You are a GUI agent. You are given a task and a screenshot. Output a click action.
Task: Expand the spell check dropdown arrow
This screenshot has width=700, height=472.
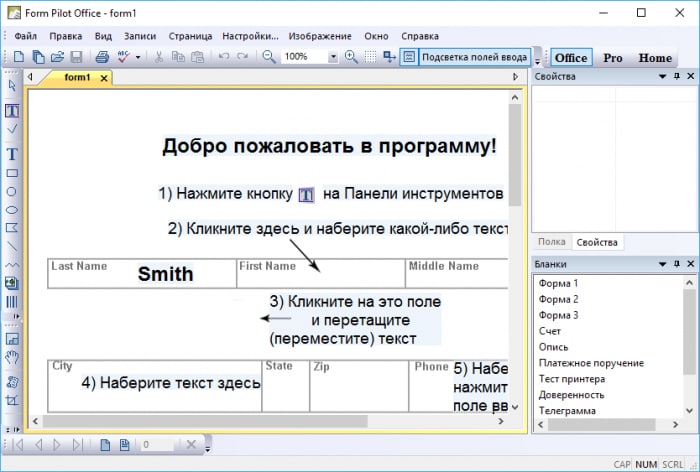(x=138, y=57)
